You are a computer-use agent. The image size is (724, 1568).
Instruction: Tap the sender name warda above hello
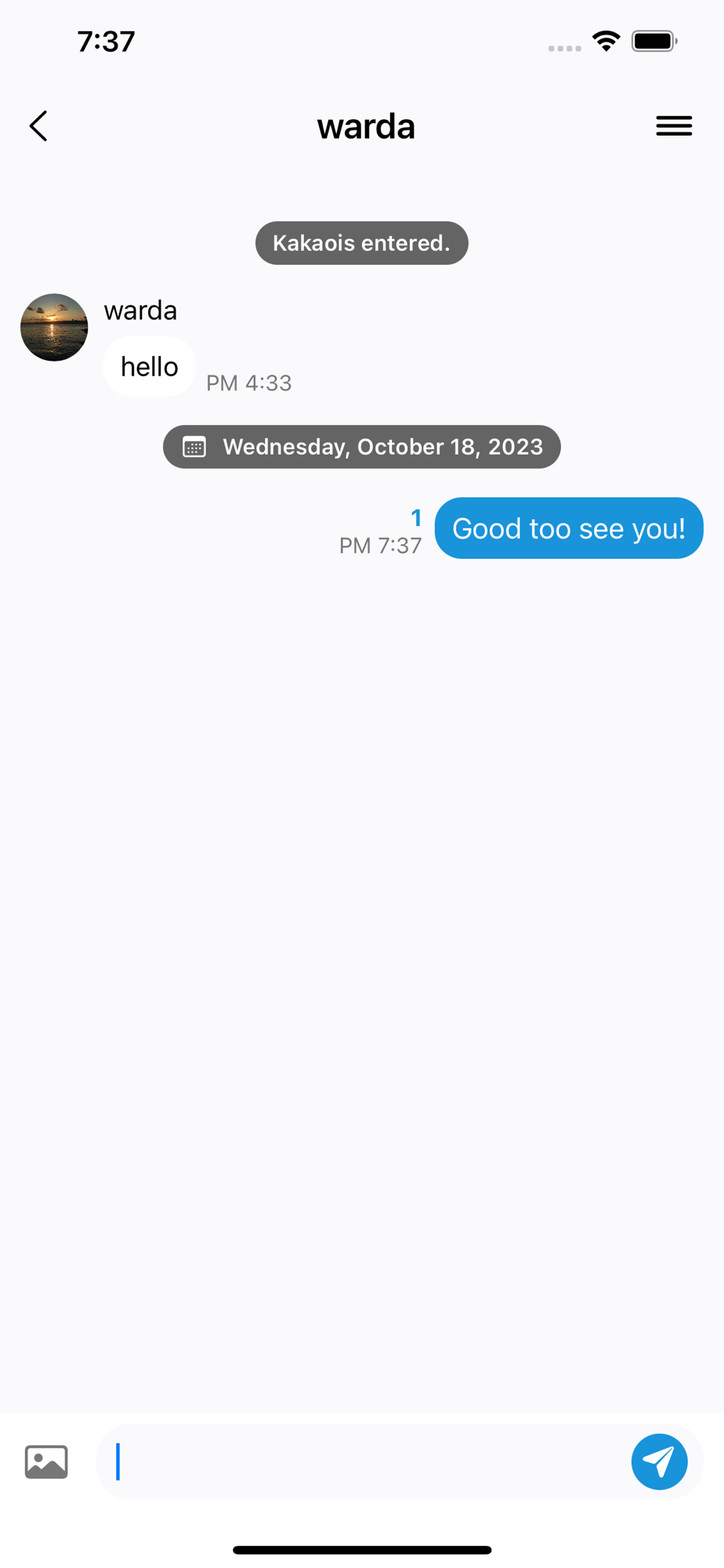[x=140, y=310]
